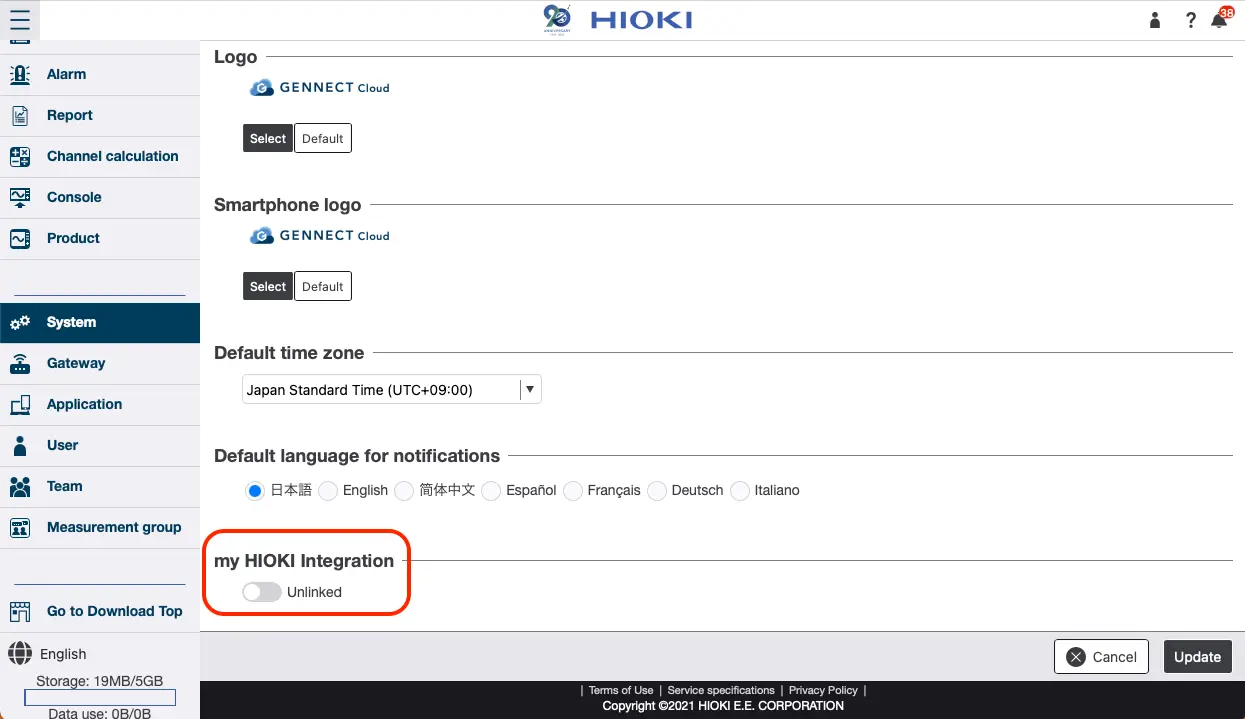The height and width of the screenshot is (719, 1245).
Task: Click the Go to Download Top icon
Action: pos(20,611)
